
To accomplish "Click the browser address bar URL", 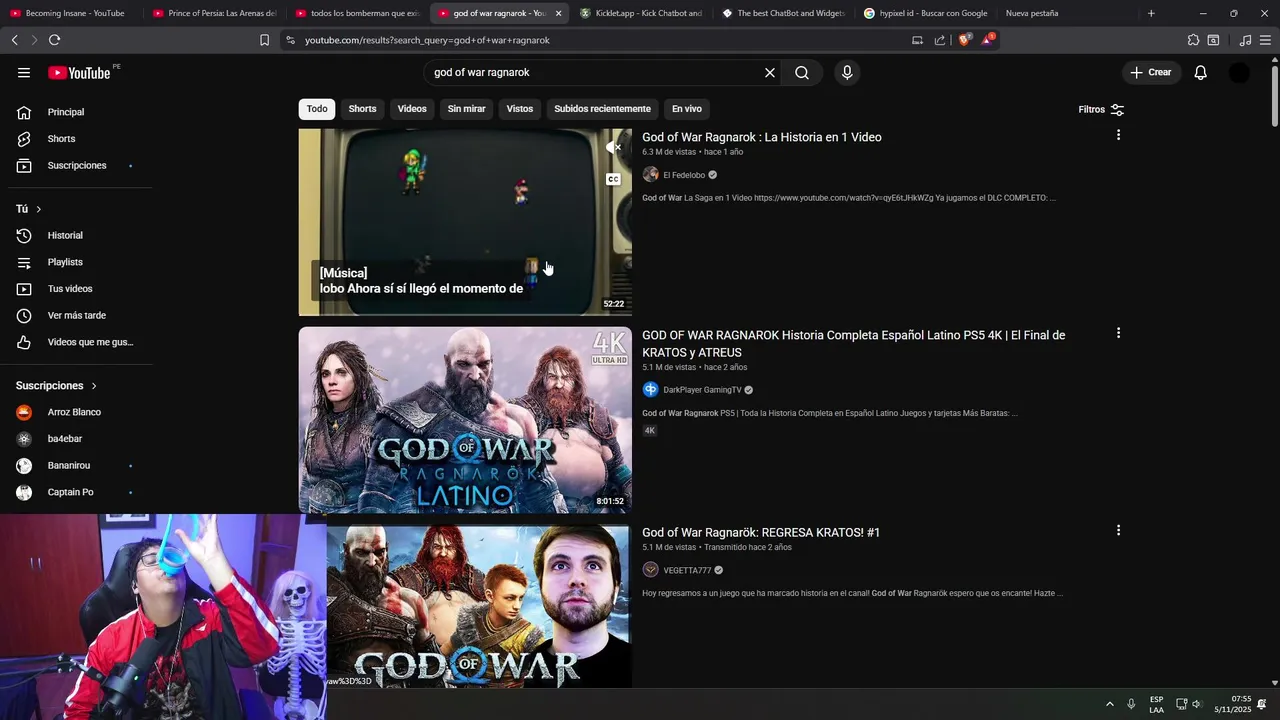I will pyautogui.click(x=427, y=40).
